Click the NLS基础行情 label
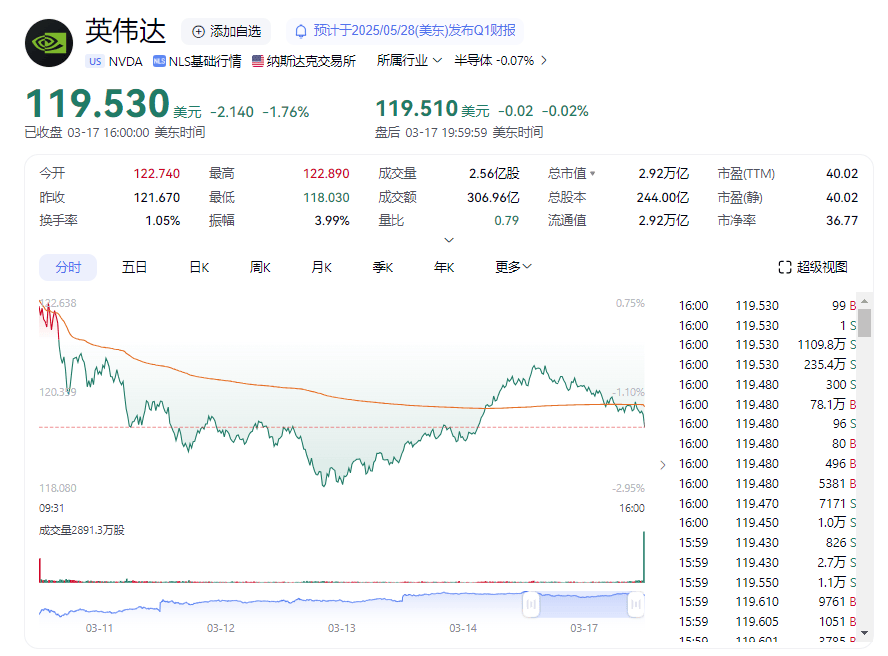 [205, 61]
